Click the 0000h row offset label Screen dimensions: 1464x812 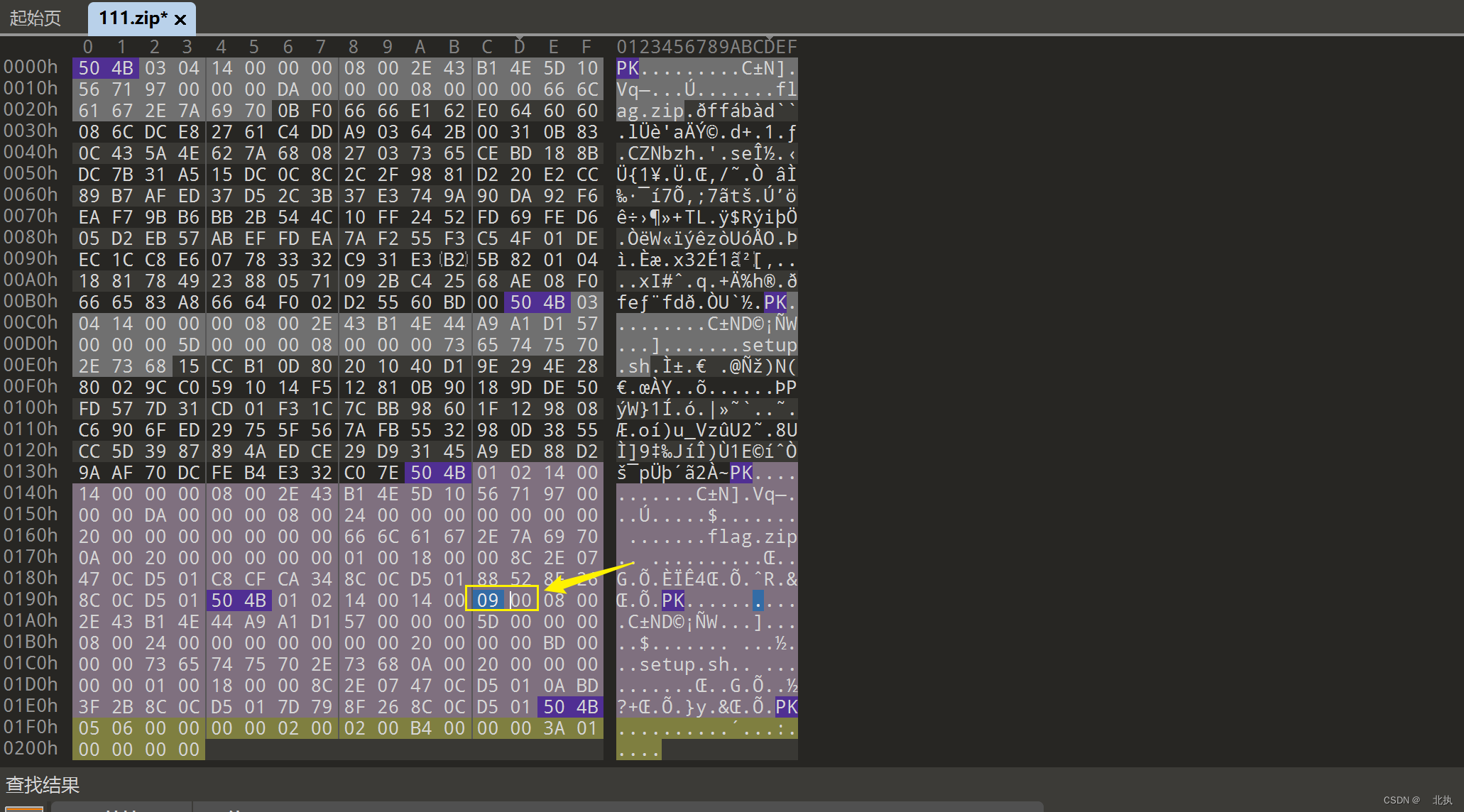31,67
